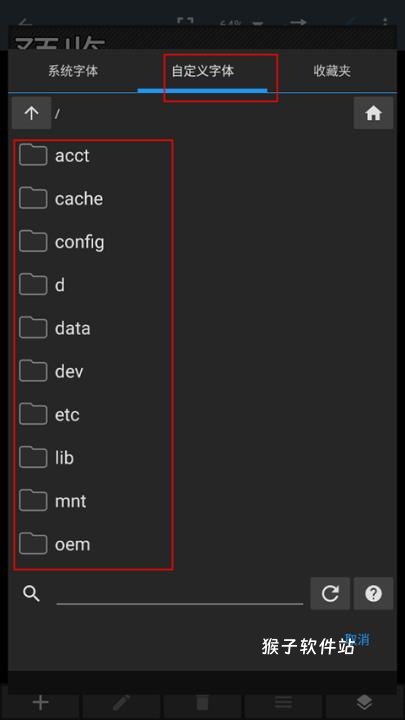This screenshot has height=720, width=405.
Task: Open layers icon in bottom toolbar
Action: pos(364,702)
